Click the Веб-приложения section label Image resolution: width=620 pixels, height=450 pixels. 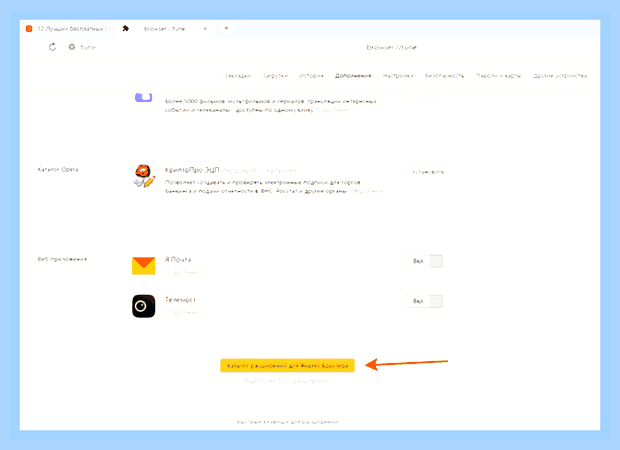click(62, 259)
